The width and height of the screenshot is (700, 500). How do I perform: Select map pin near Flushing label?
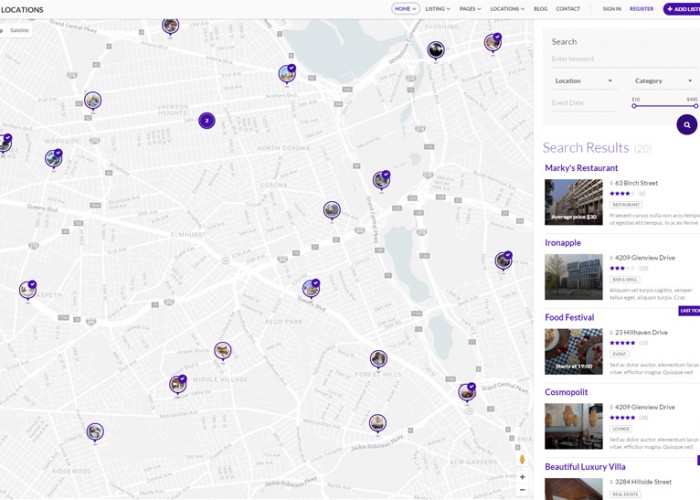(x=436, y=50)
